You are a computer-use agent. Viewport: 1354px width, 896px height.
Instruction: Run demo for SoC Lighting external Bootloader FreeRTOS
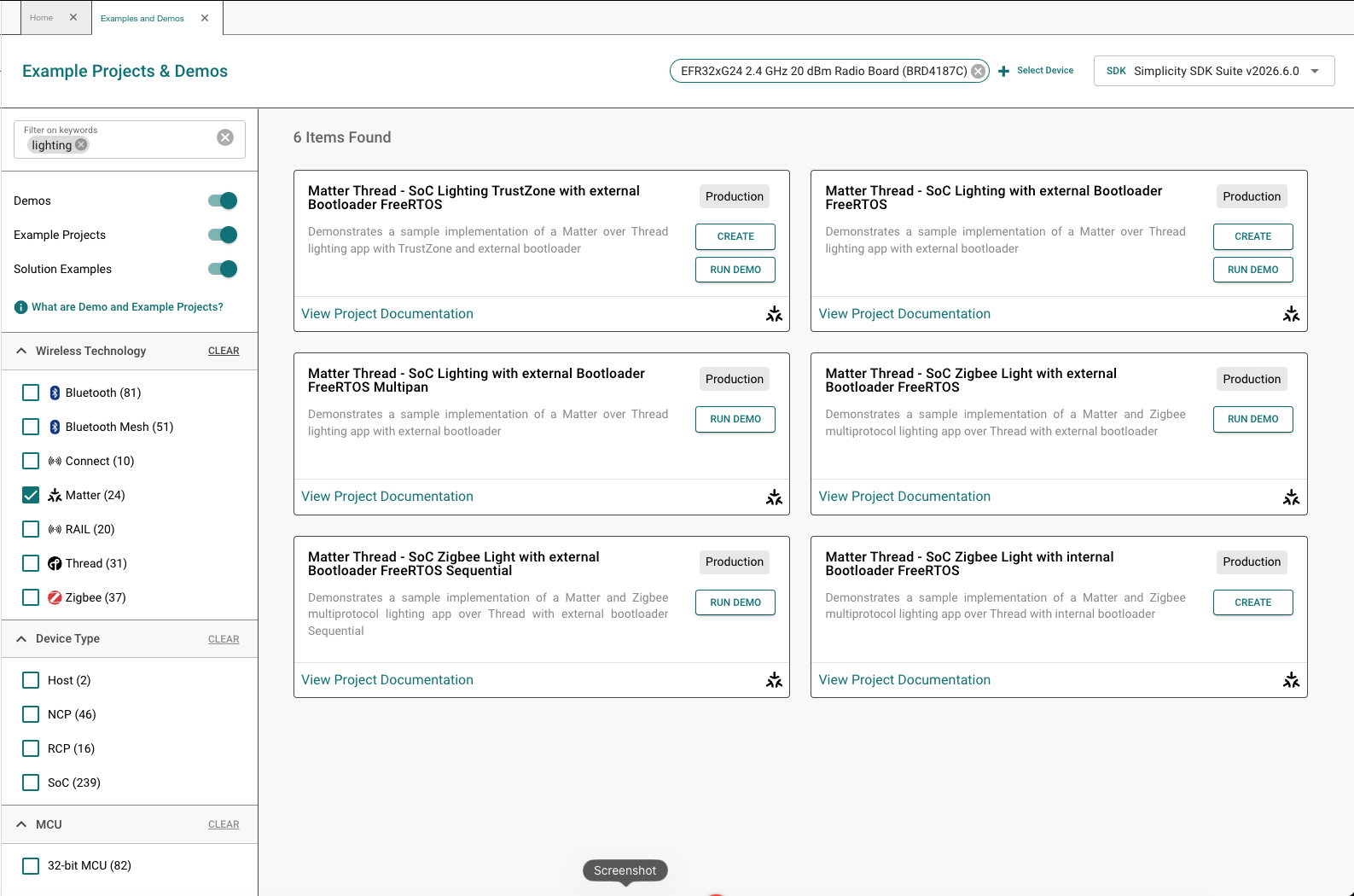(1252, 270)
